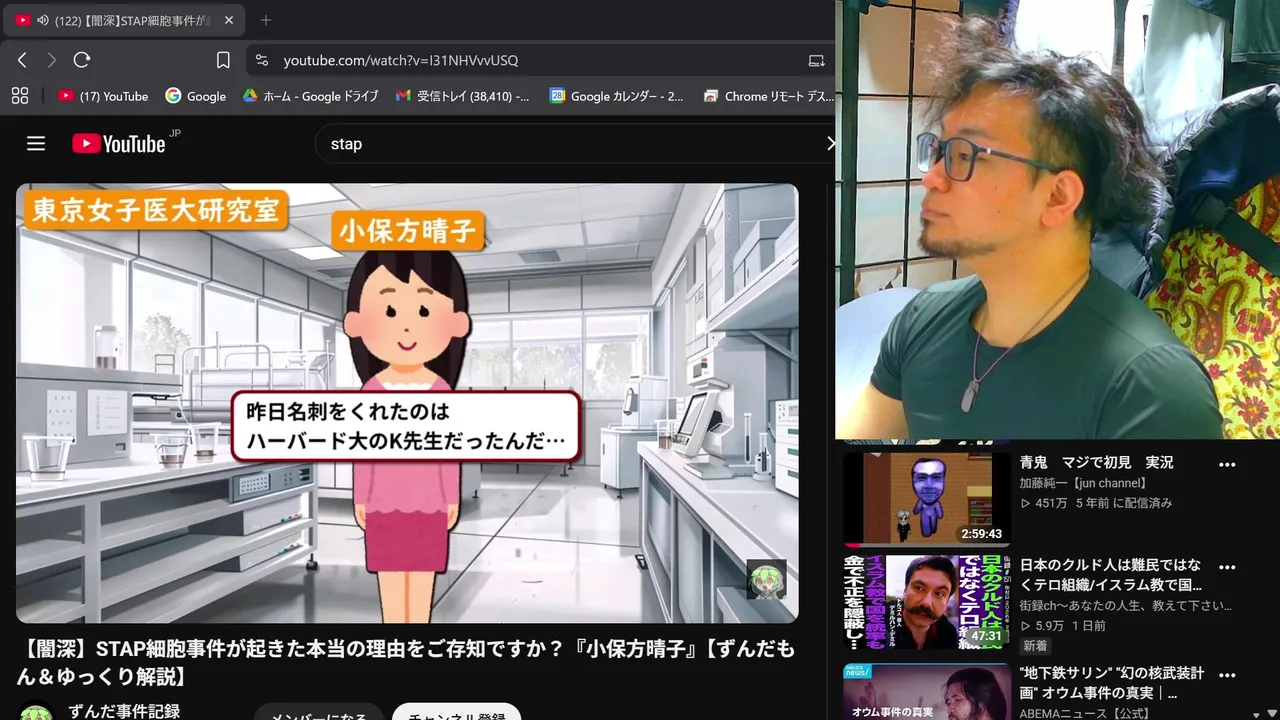Viewport: 1280px width, 720px height.
Task: Click the video title 【闇深】STAP細胞事件
Action: pyautogui.click(x=407, y=663)
